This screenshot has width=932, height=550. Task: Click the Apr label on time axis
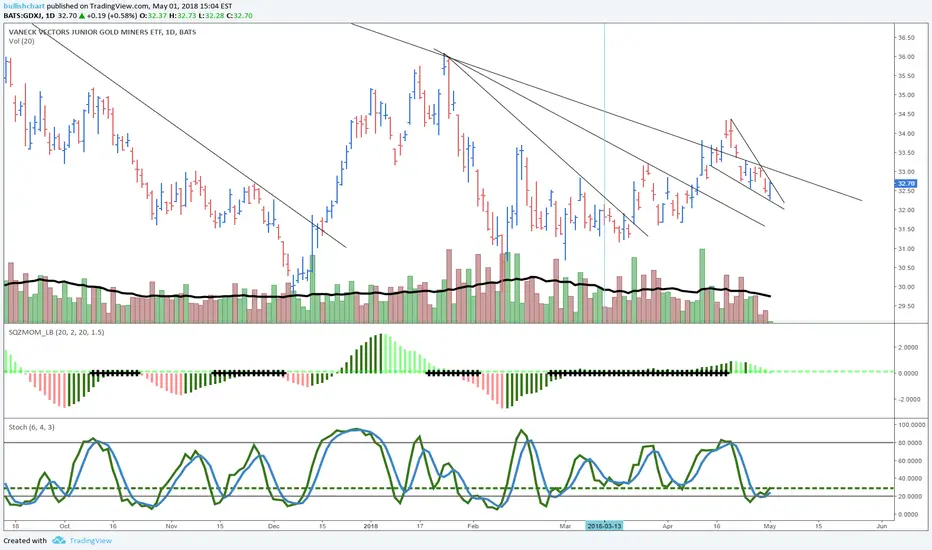[667, 526]
